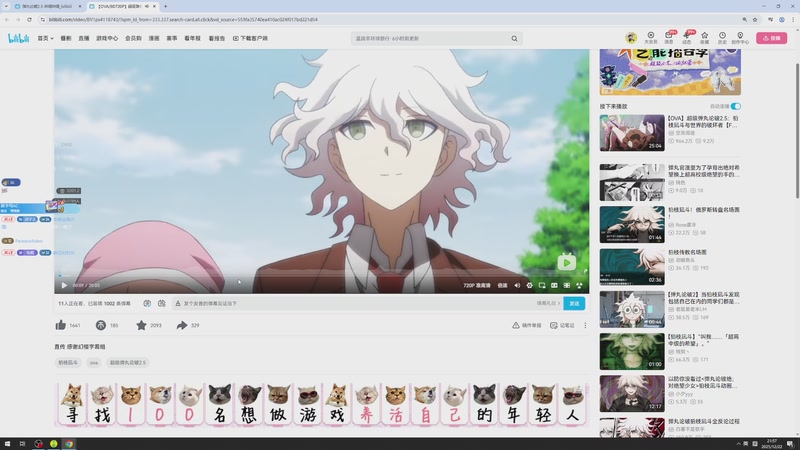Open 动态 feed icon
800x450 pixels.
687,38
